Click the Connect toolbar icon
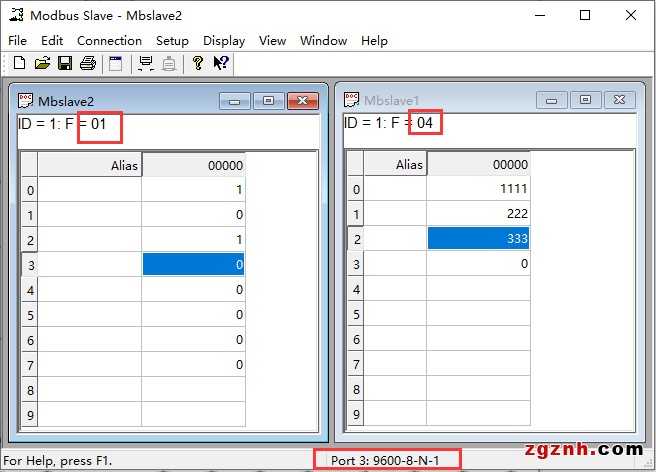Screen dimensions: 656x472 pos(146,63)
